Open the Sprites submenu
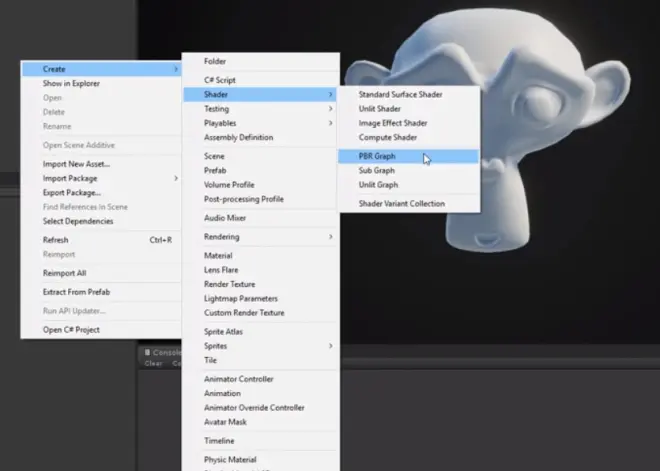Screen dimensions: 660x471 click(261, 346)
